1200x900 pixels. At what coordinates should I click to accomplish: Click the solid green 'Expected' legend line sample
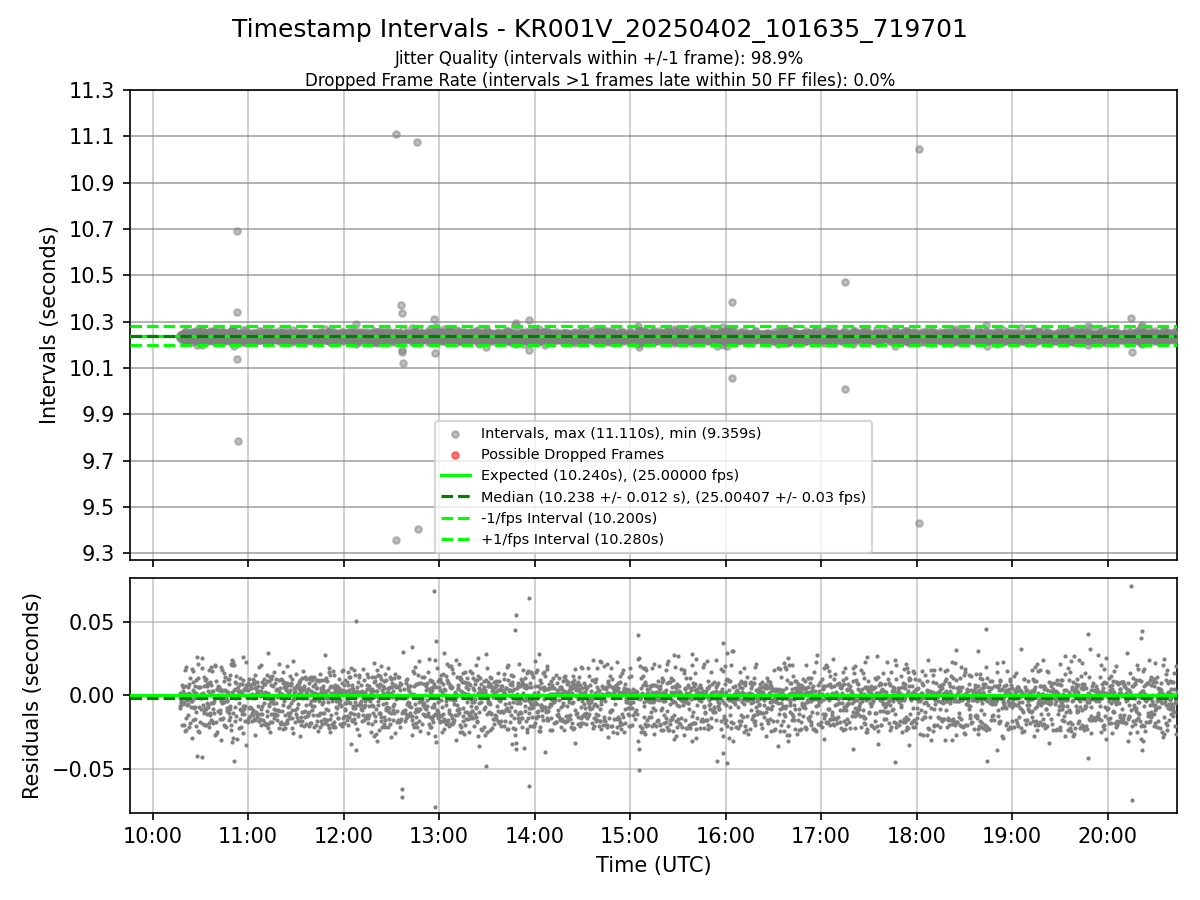click(456, 475)
